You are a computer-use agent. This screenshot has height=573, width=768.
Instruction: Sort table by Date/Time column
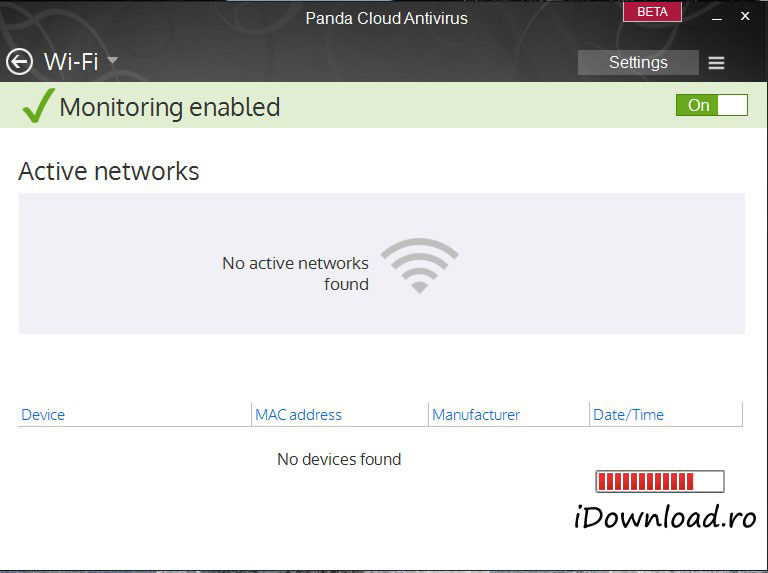(628, 415)
